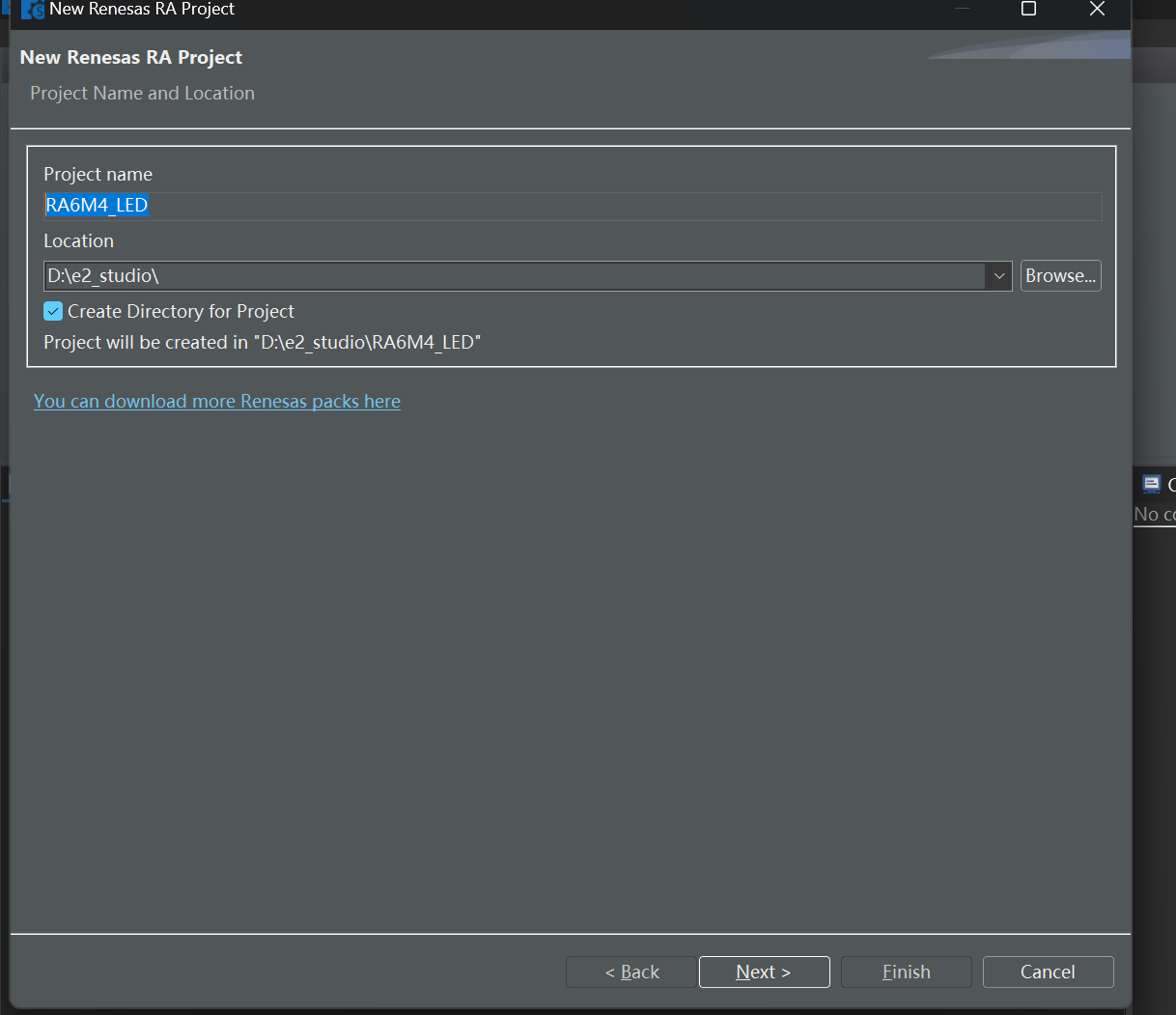1176x1015 pixels.
Task: Toggle Create Directory for Project checkbox
Action: tap(53, 311)
